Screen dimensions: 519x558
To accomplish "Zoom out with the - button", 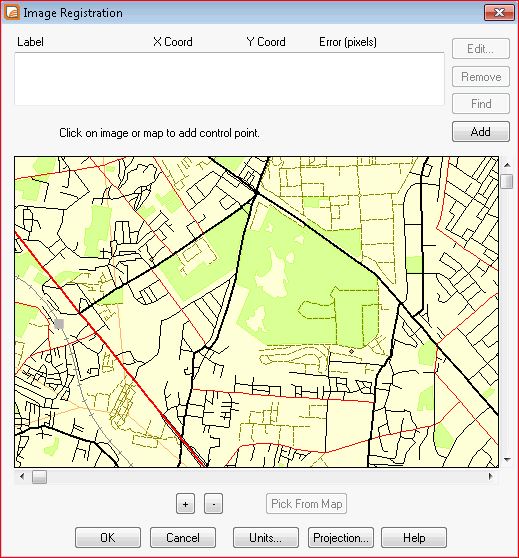I will click(214, 504).
